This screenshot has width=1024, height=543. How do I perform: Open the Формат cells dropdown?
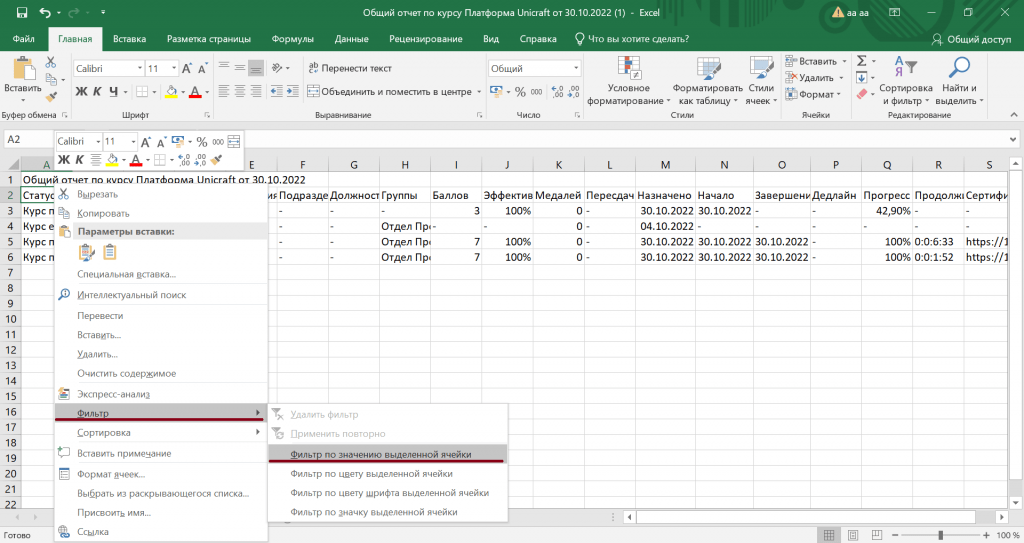click(x=814, y=94)
